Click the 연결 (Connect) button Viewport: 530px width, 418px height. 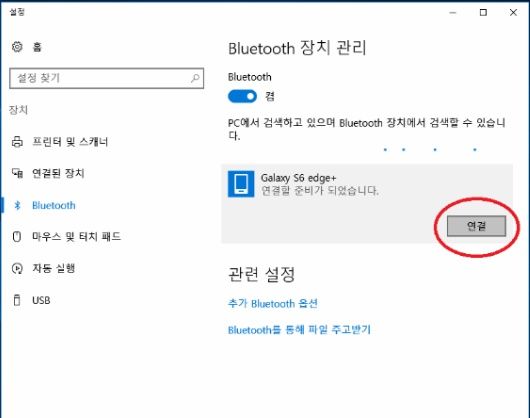pos(477,226)
